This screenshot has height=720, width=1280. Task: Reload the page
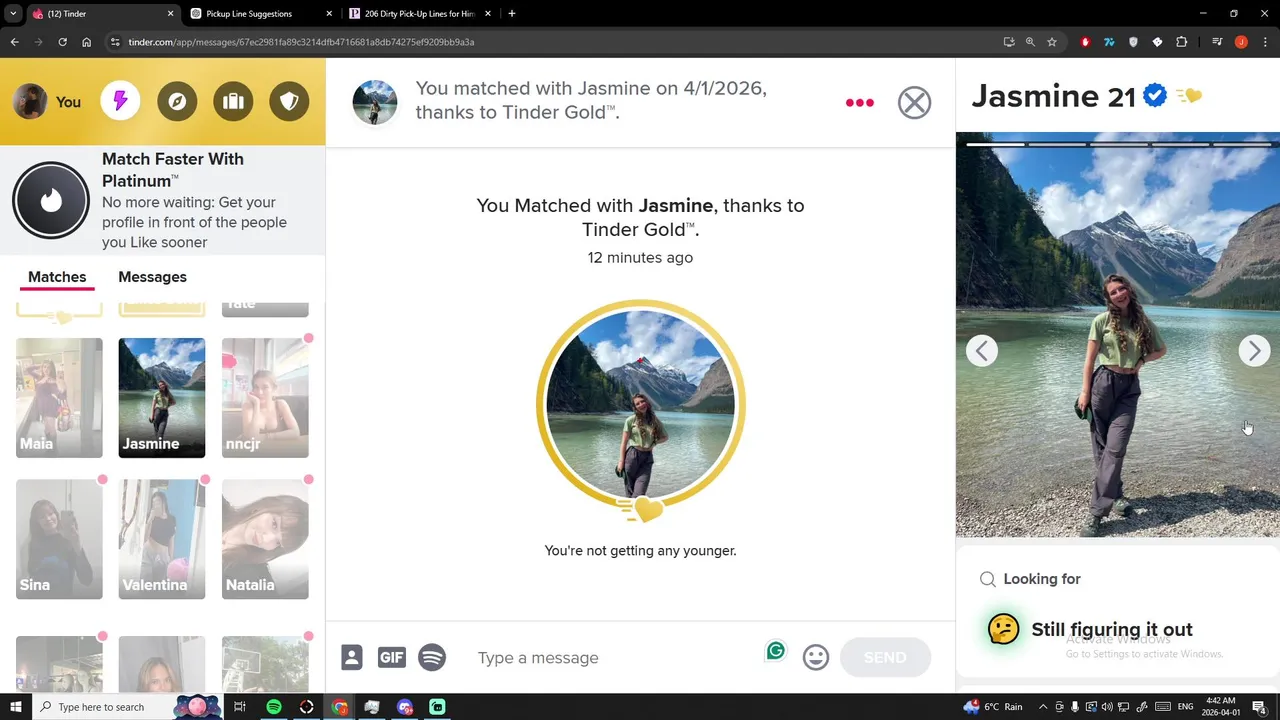pos(62,42)
